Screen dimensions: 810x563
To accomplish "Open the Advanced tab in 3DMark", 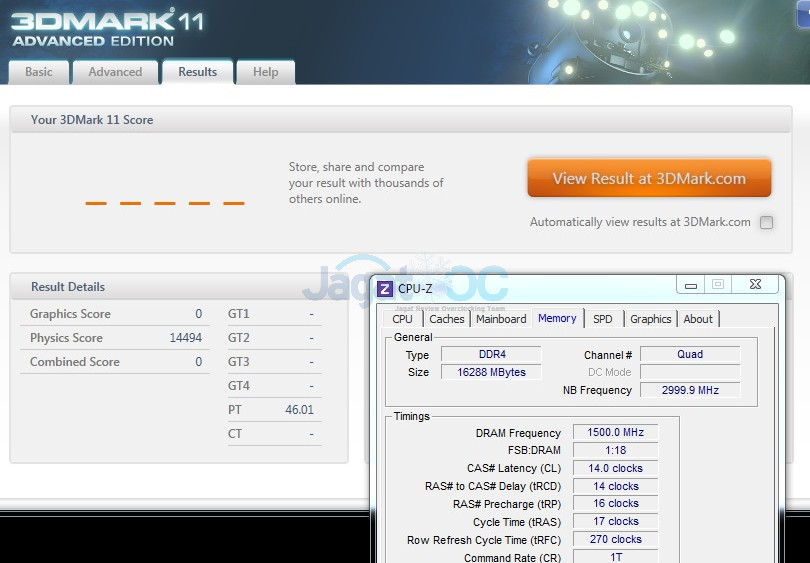I will 115,72.
